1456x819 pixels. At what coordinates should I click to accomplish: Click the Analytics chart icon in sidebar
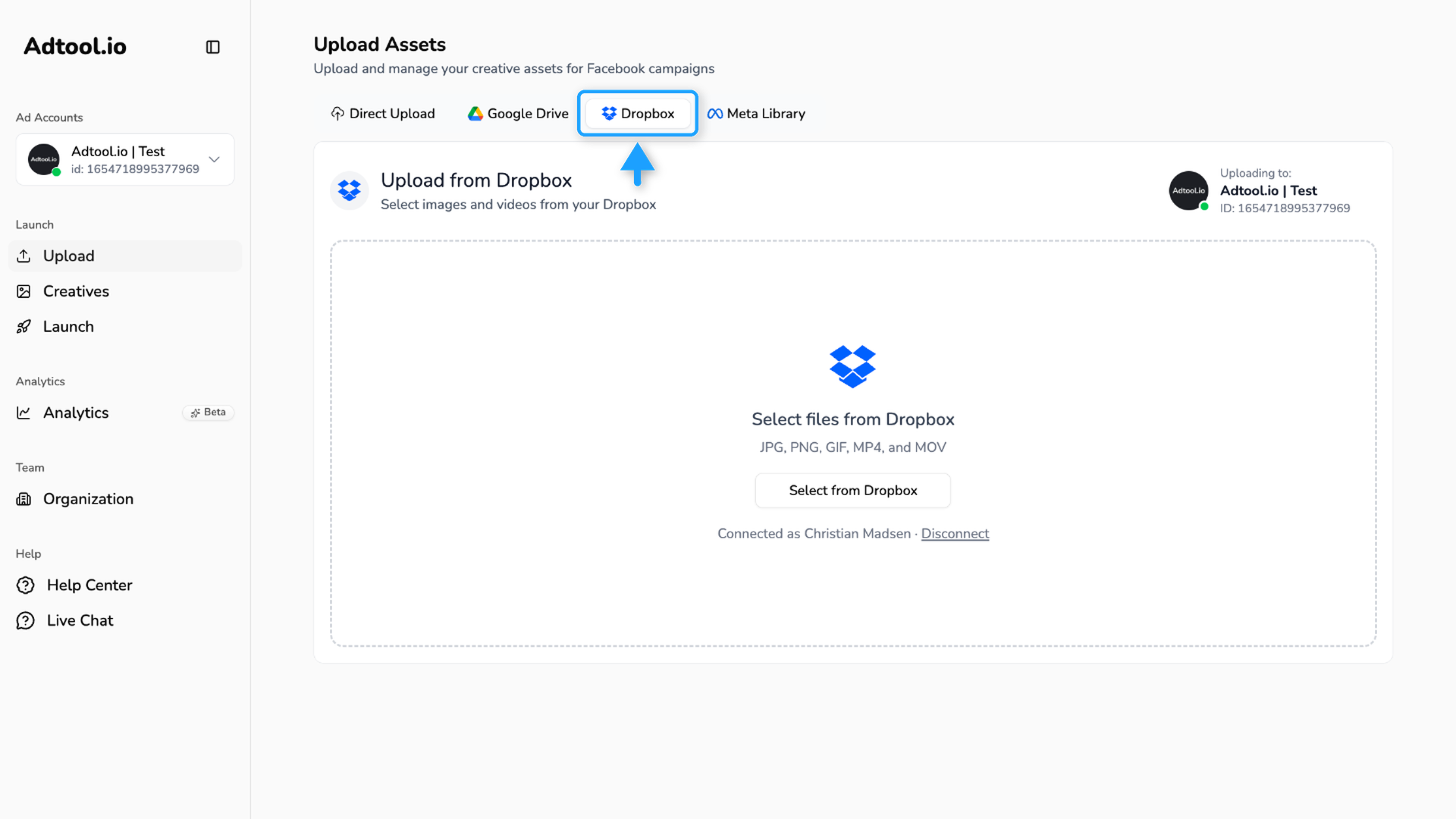pyautogui.click(x=24, y=413)
